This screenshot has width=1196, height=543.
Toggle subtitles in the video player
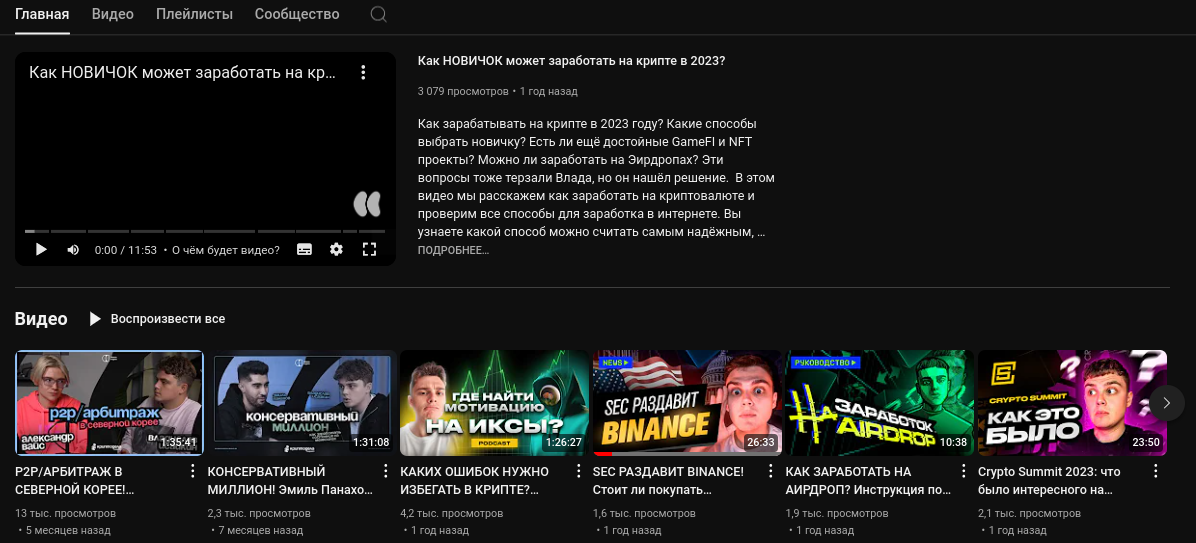coord(304,249)
